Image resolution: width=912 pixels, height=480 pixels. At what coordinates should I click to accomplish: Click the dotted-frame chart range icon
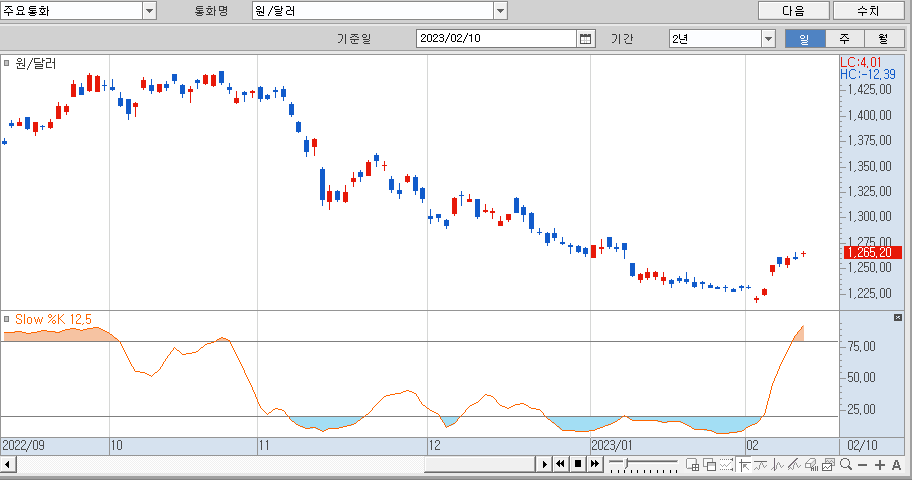726,464
